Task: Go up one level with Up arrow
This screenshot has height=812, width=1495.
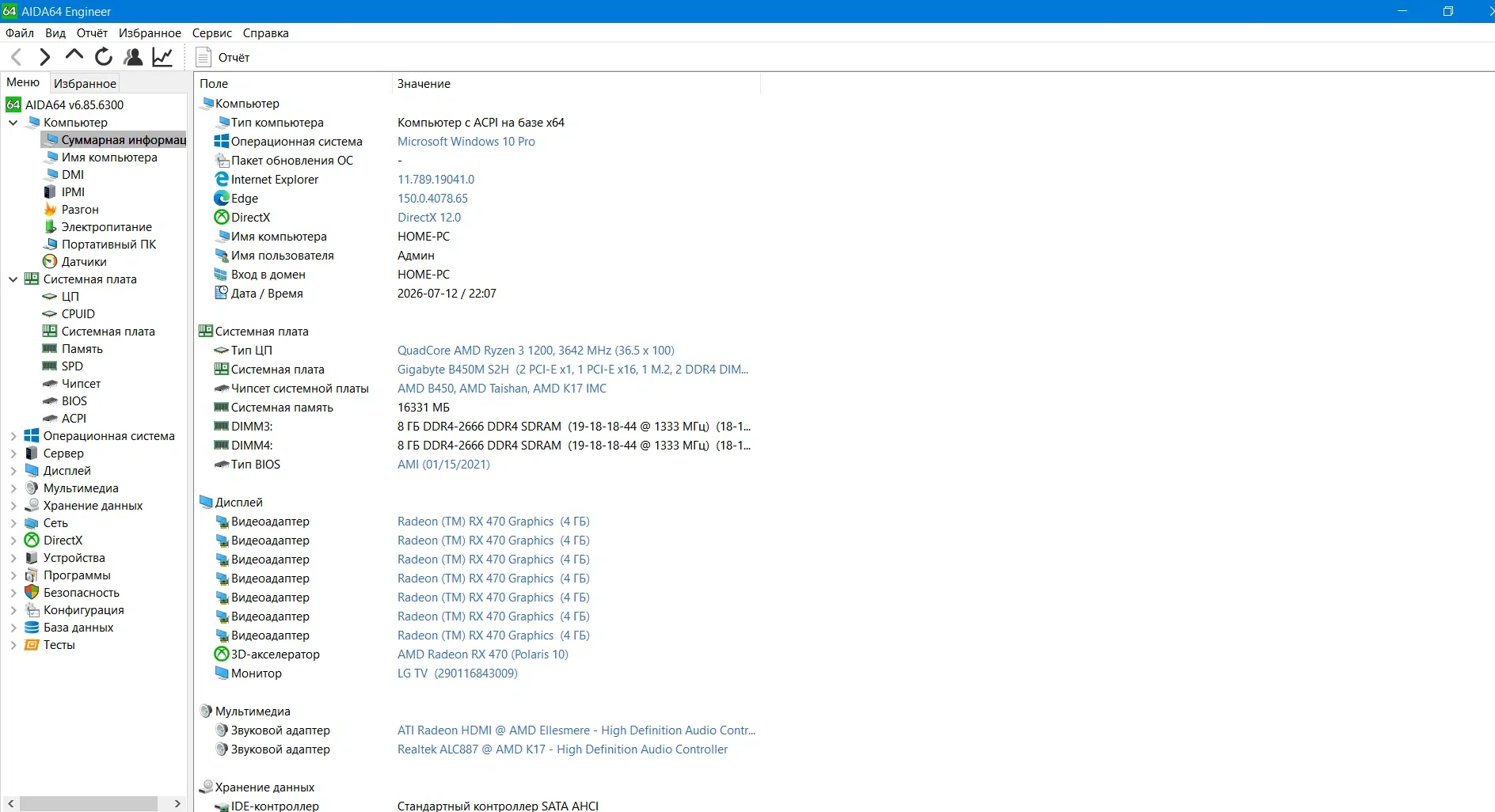Action: (74, 55)
